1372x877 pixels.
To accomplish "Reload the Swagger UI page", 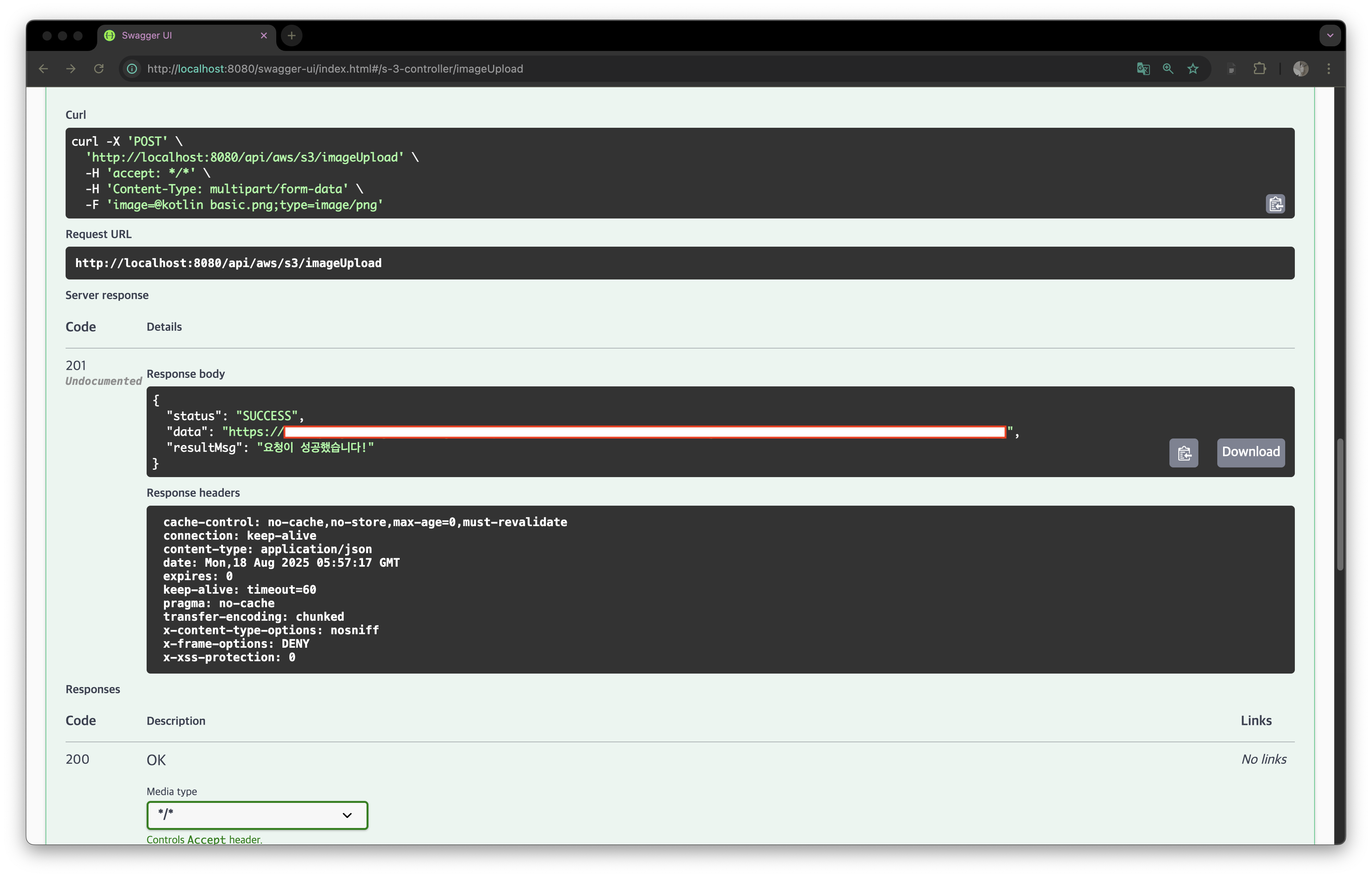I will click(98, 69).
